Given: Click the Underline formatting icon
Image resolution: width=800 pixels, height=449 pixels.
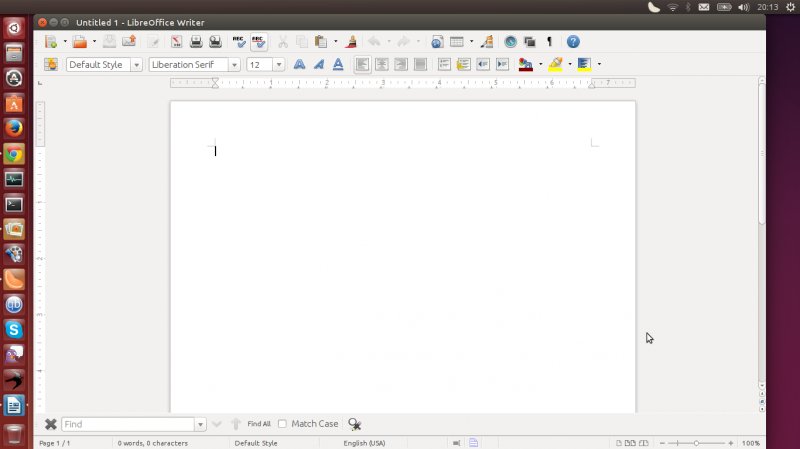Looking at the screenshot, I should 338,64.
